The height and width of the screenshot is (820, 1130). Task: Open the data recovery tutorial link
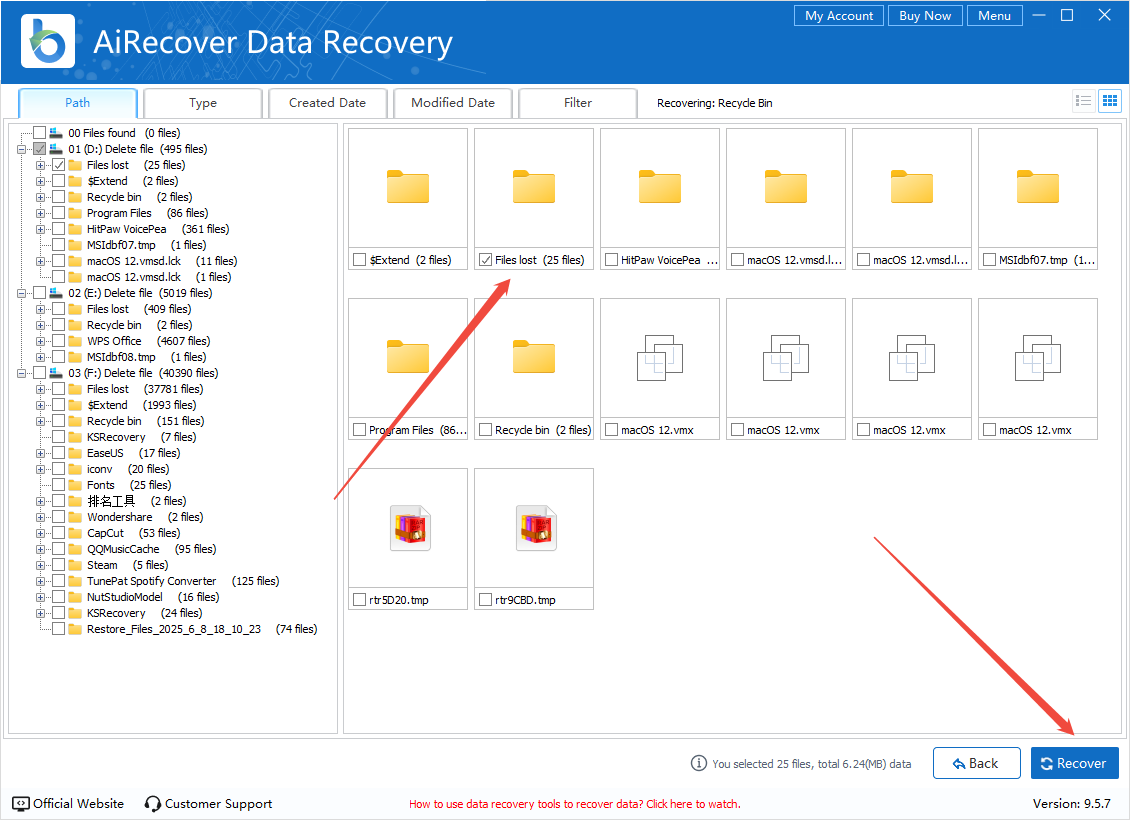(574, 804)
